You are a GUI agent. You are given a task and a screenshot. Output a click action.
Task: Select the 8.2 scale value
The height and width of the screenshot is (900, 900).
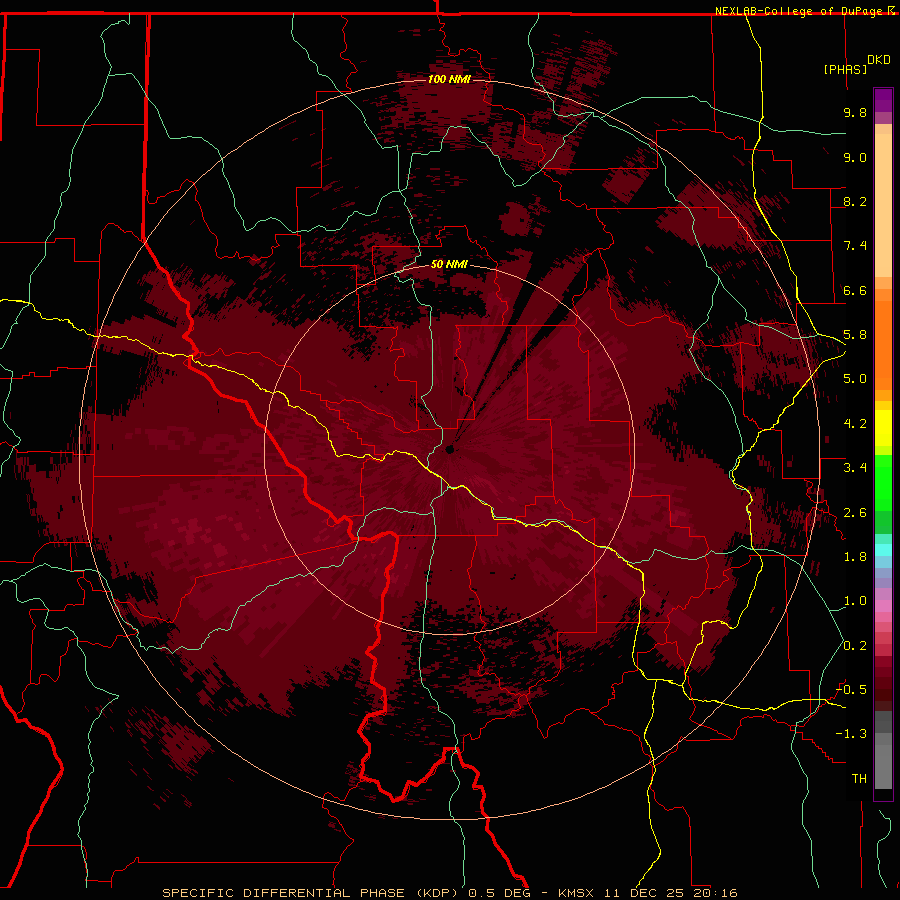855,201
